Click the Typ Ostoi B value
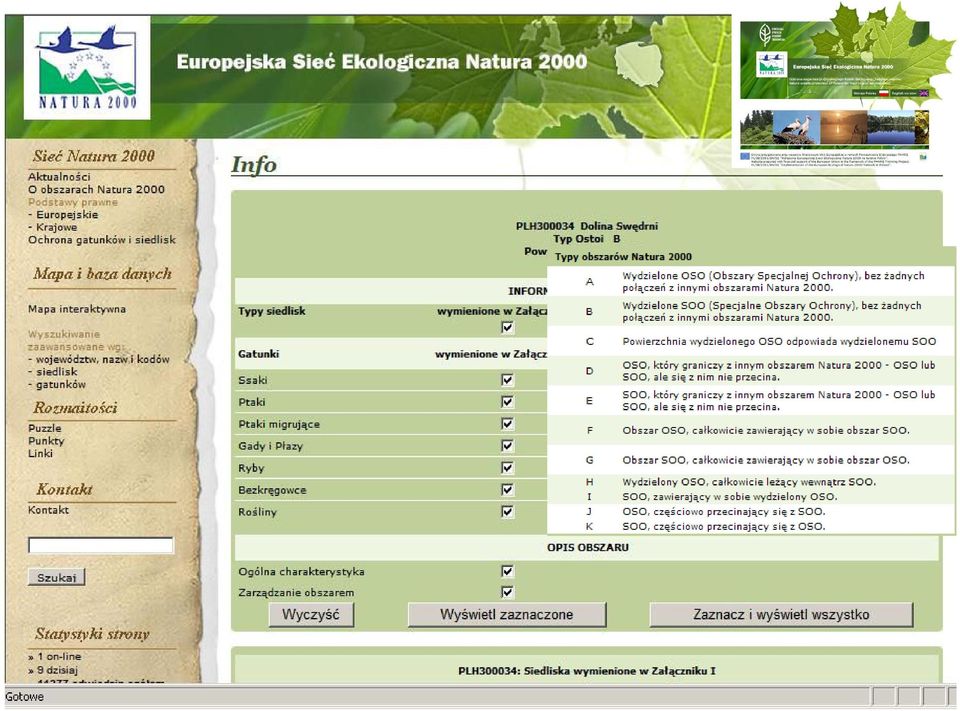Image resolution: width=960 pixels, height=711 pixels. coord(617,239)
